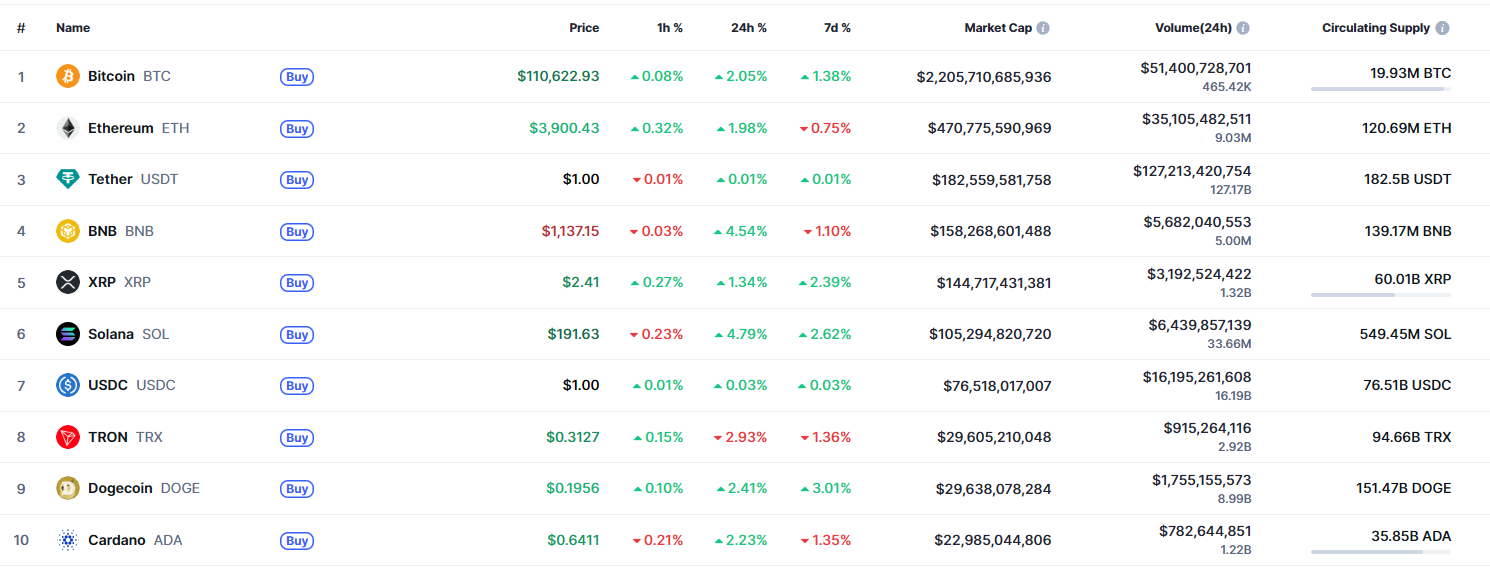Sort by the Name column header
Viewport: 1490px width, 575px height.
(x=73, y=28)
